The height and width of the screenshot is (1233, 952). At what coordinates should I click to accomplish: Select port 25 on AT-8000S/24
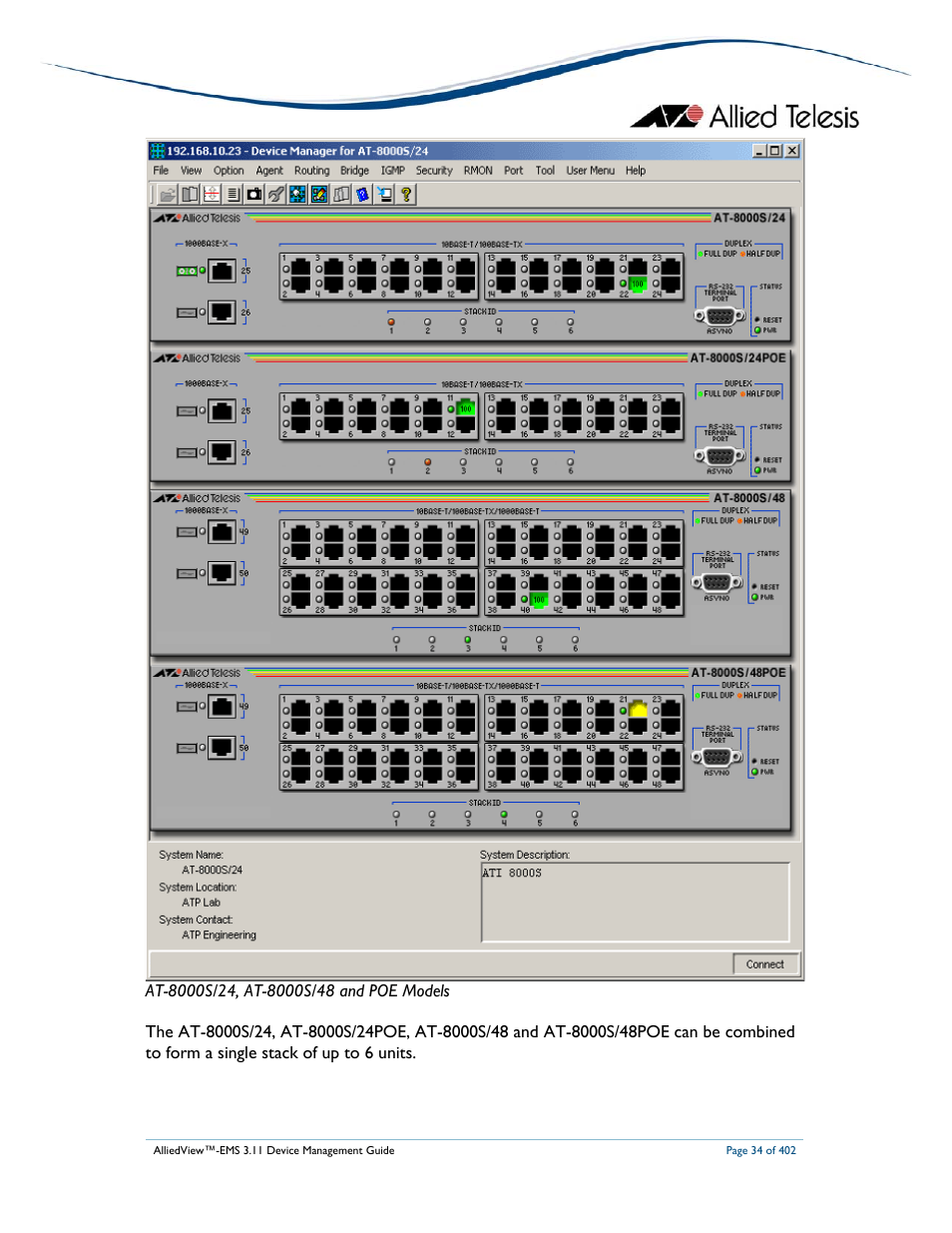223,270
